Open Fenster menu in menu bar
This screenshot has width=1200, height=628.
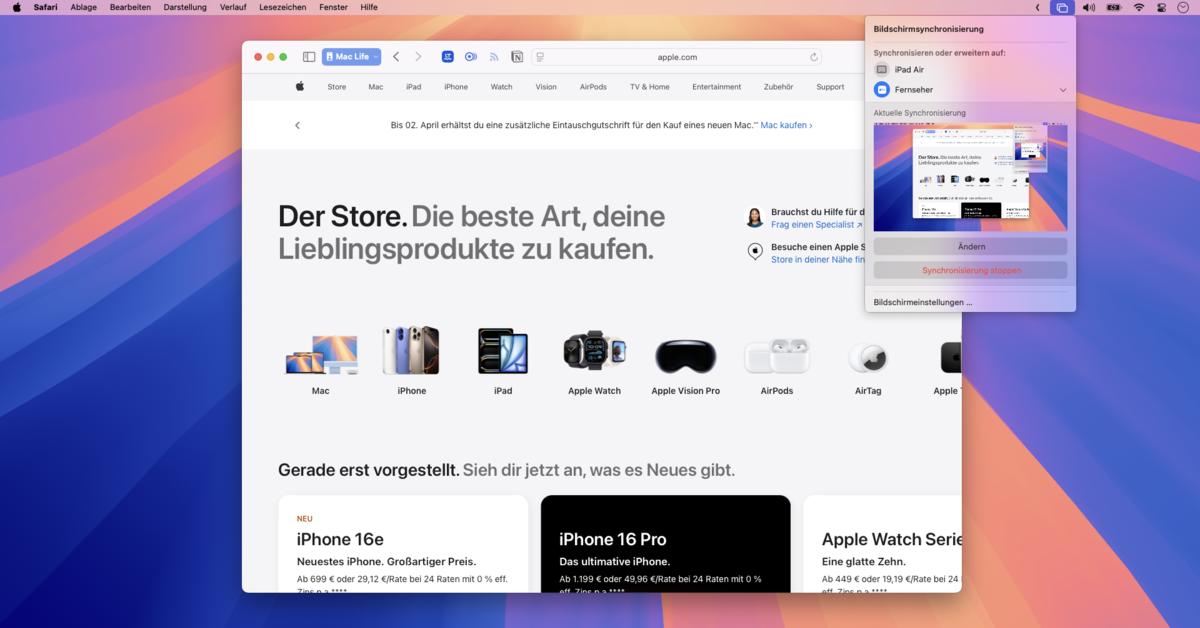click(x=334, y=7)
